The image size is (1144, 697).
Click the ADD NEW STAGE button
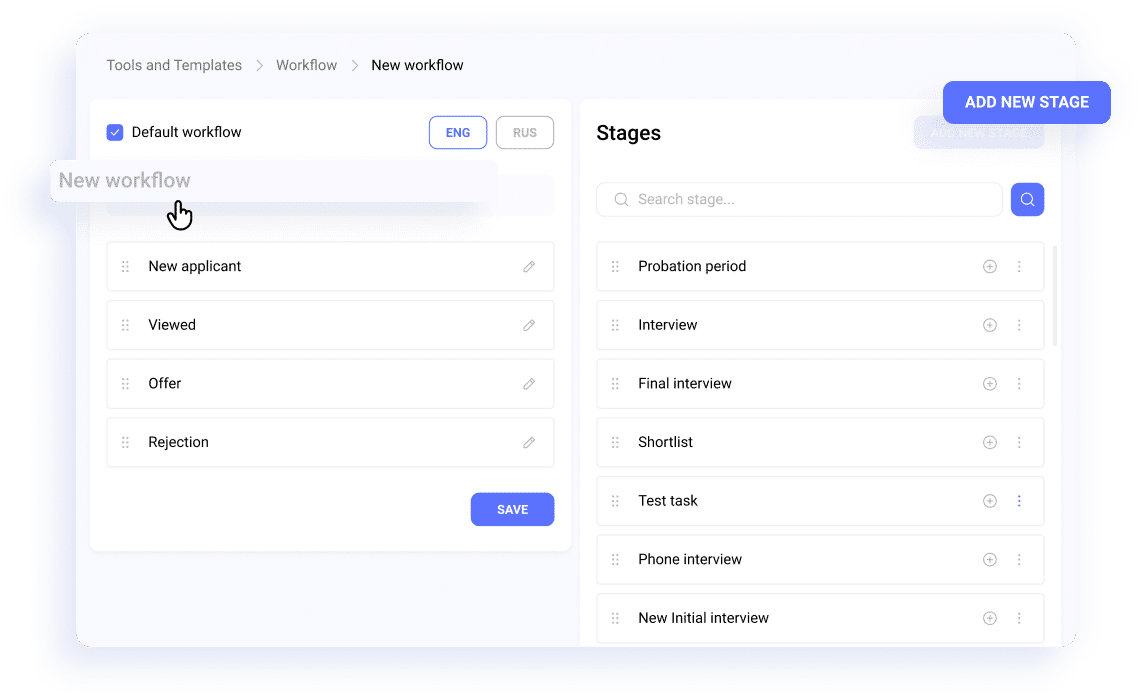(1027, 102)
